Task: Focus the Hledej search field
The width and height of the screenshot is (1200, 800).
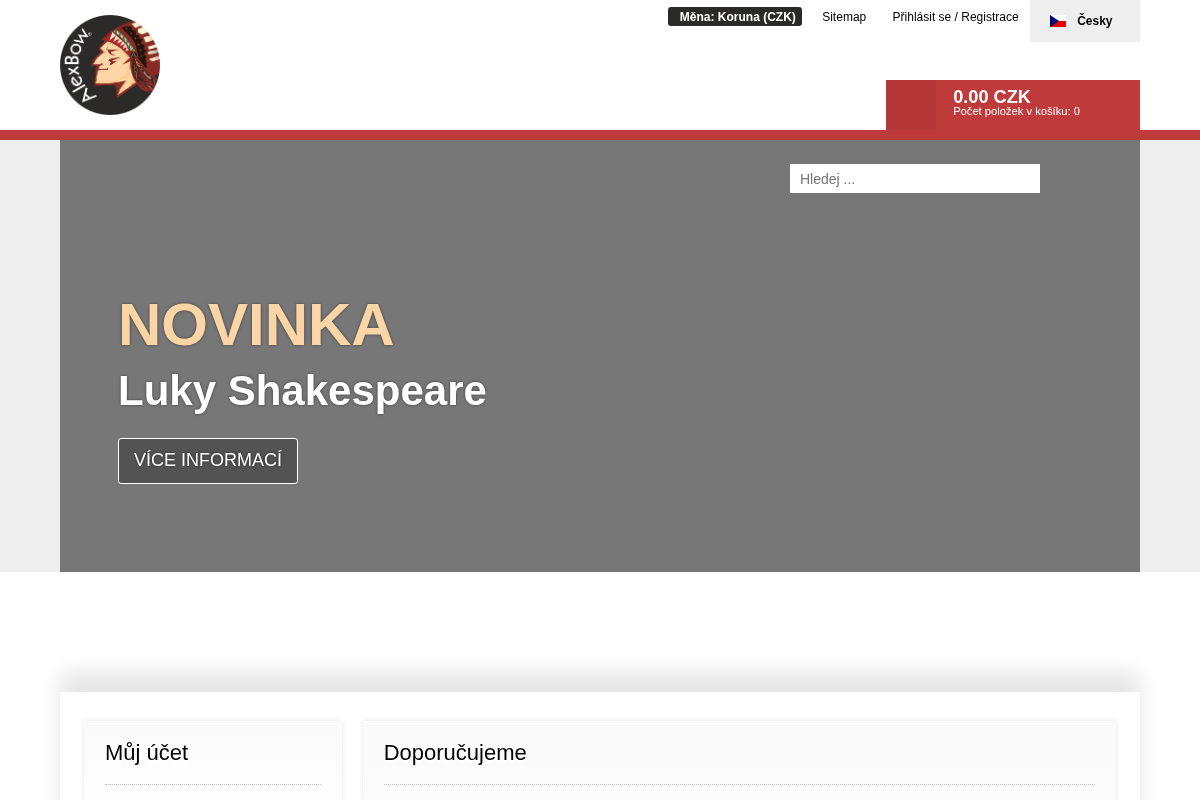Action: [x=915, y=179]
